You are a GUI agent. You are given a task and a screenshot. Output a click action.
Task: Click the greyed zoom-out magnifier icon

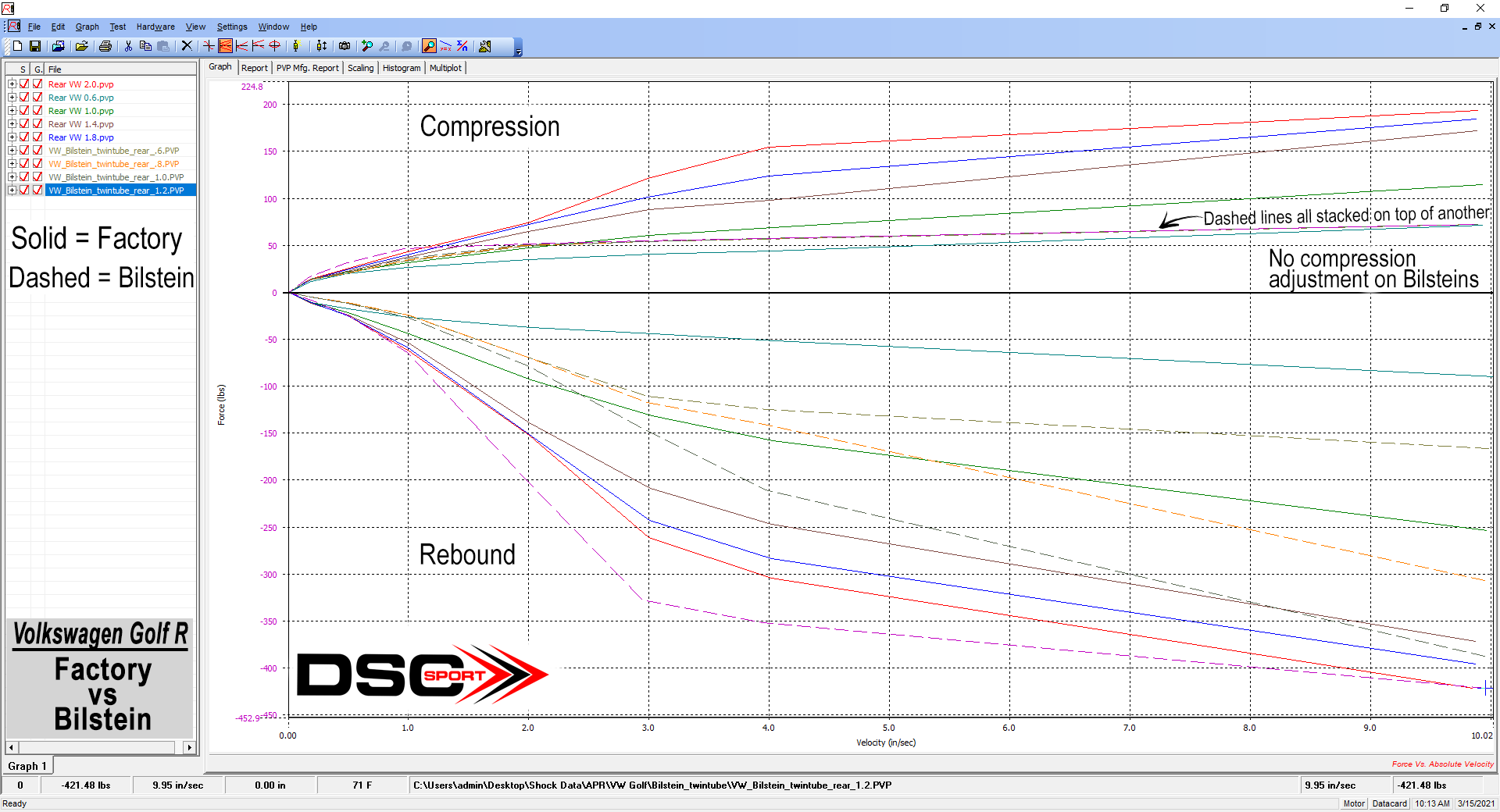pyautogui.click(x=384, y=46)
